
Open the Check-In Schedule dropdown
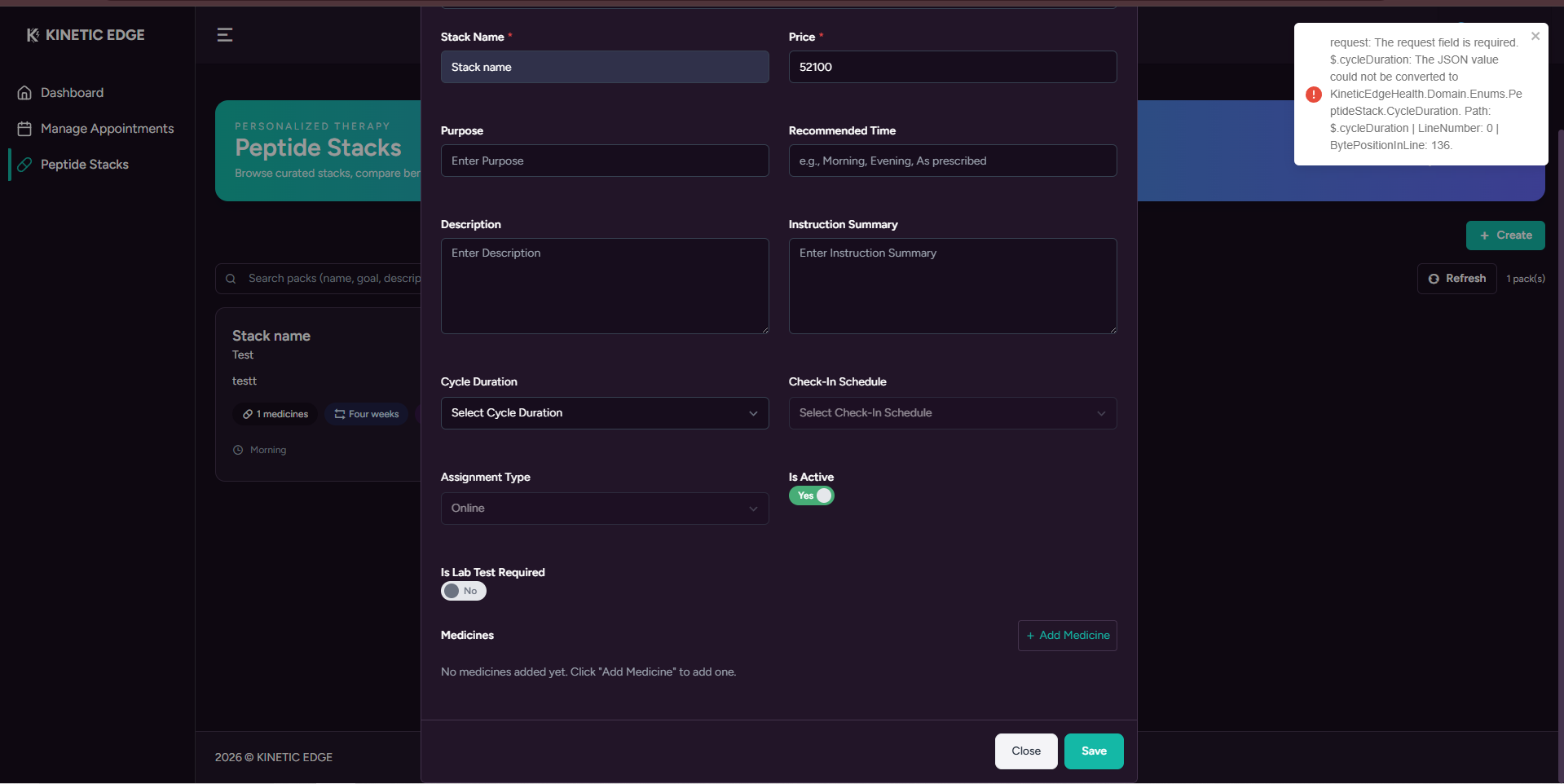[952, 413]
